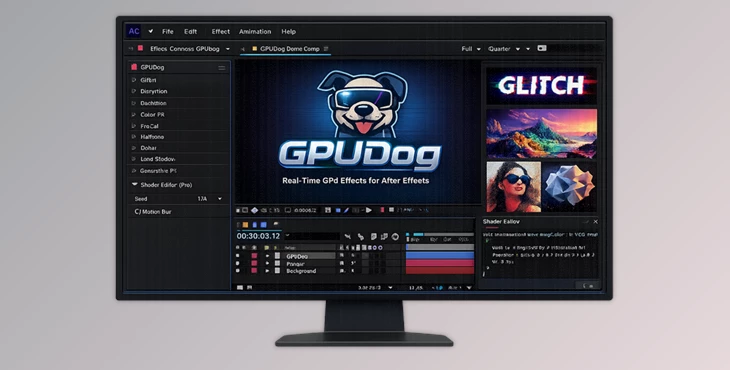Click red label swatch of Background layer
730x370 pixels.
click(x=254, y=270)
